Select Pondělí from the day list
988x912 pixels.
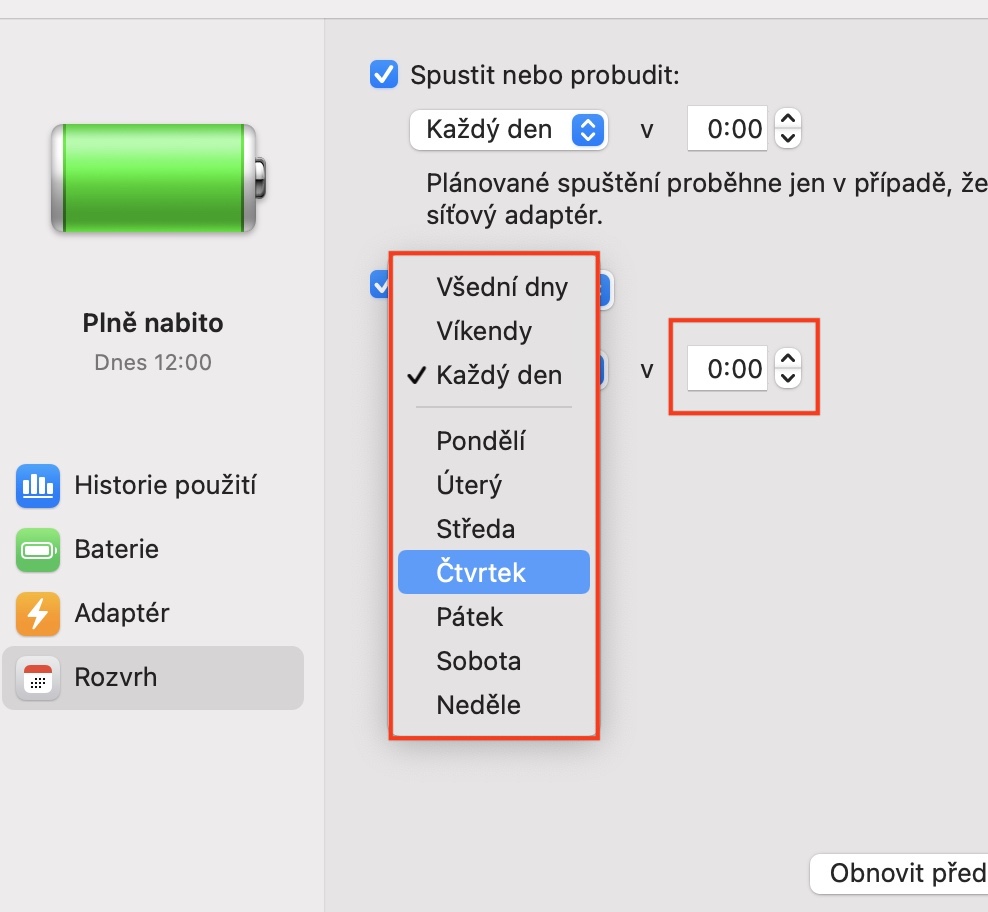click(x=481, y=442)
